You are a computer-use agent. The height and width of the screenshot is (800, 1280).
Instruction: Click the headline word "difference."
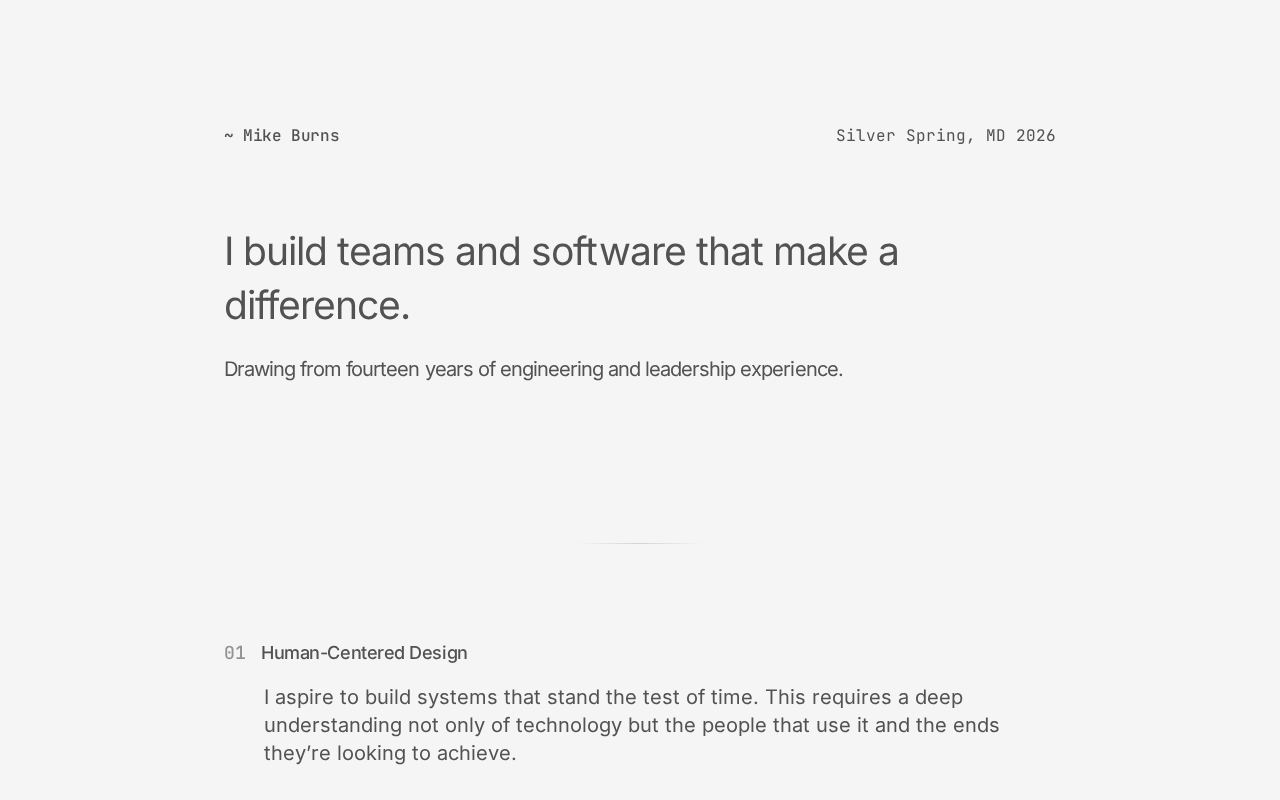pyautogui.click(x=317, y=306)
